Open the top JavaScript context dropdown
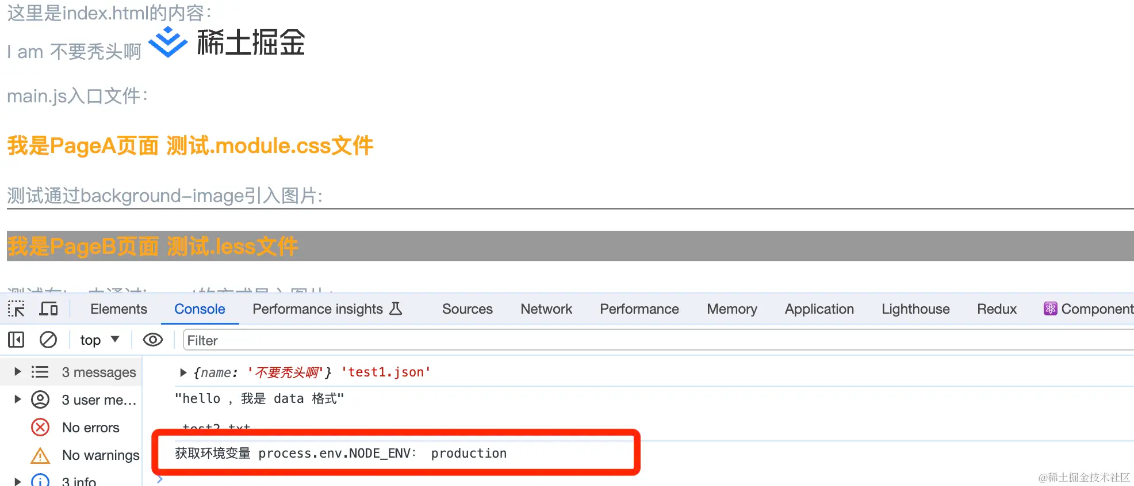 [100, 340]
